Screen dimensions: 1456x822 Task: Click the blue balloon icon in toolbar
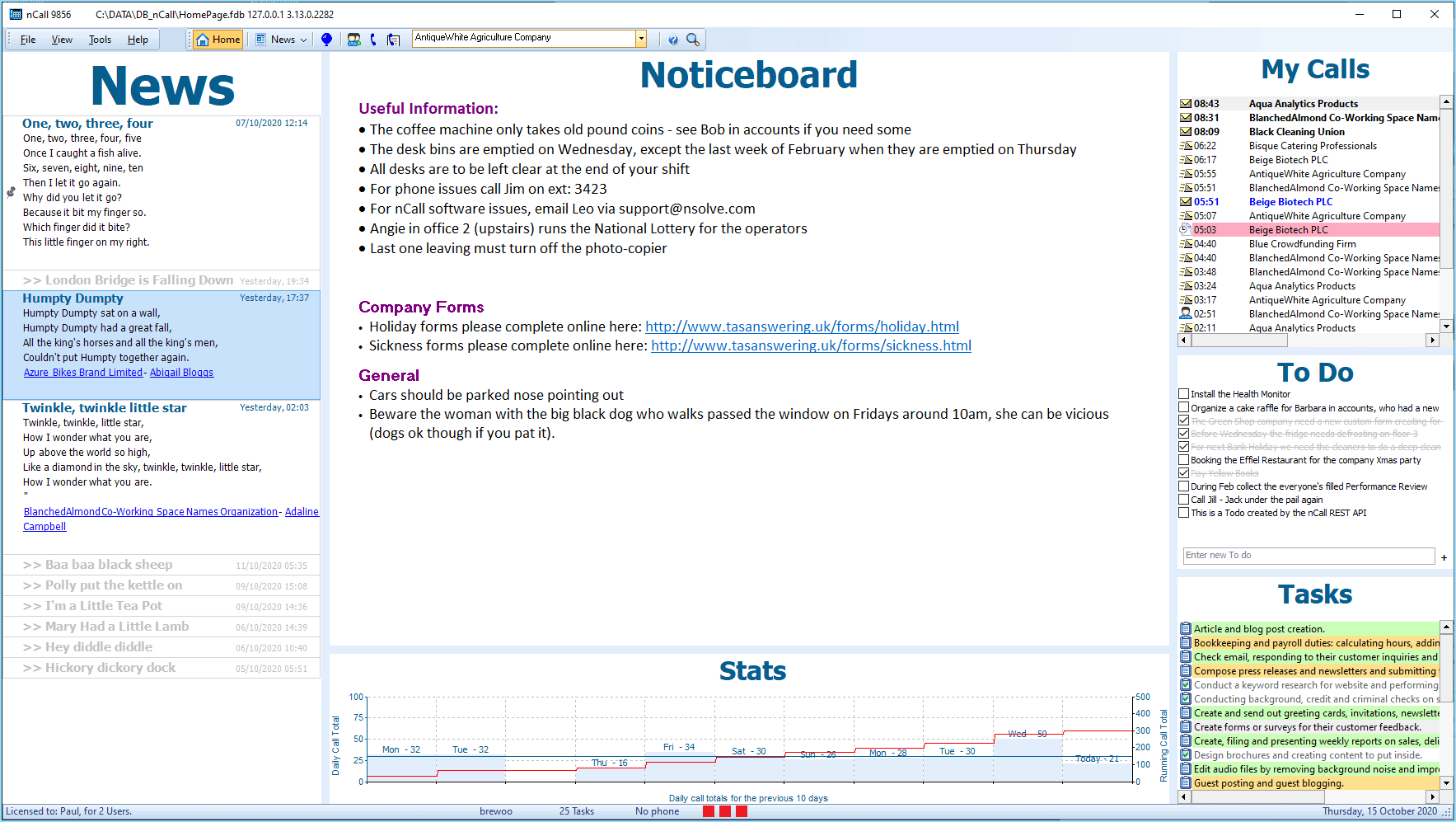[327, 39]
